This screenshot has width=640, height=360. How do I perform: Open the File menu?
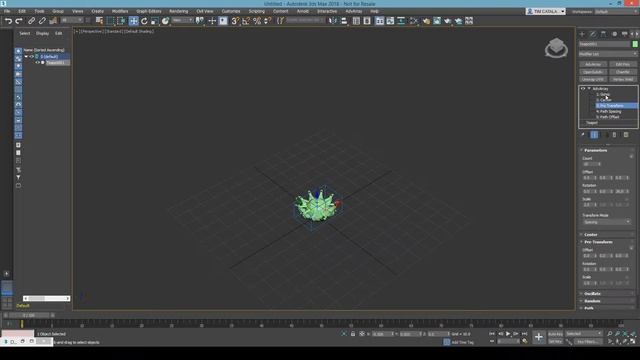[x=7, y=11]
